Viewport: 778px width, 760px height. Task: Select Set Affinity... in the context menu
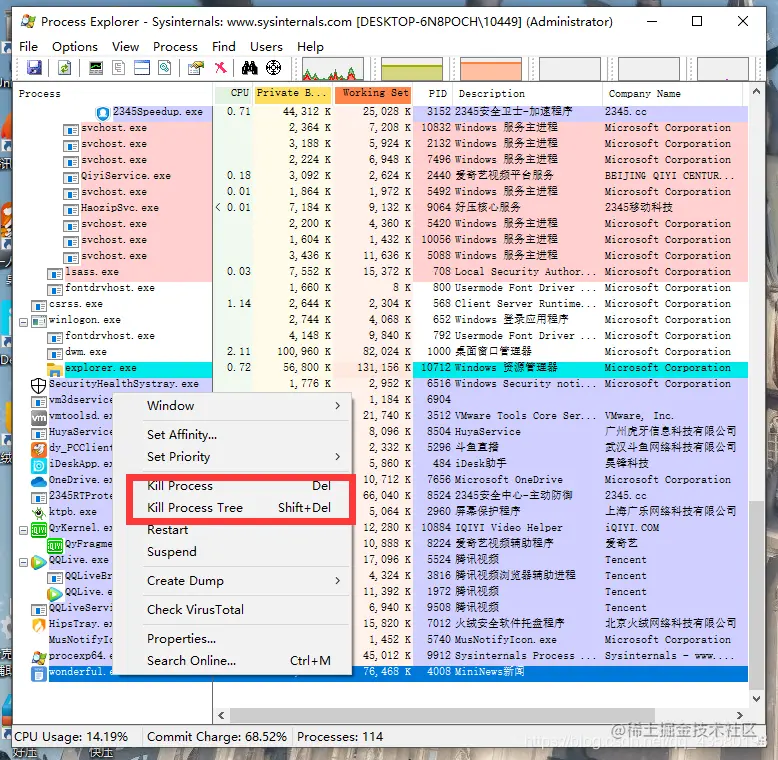240,435
